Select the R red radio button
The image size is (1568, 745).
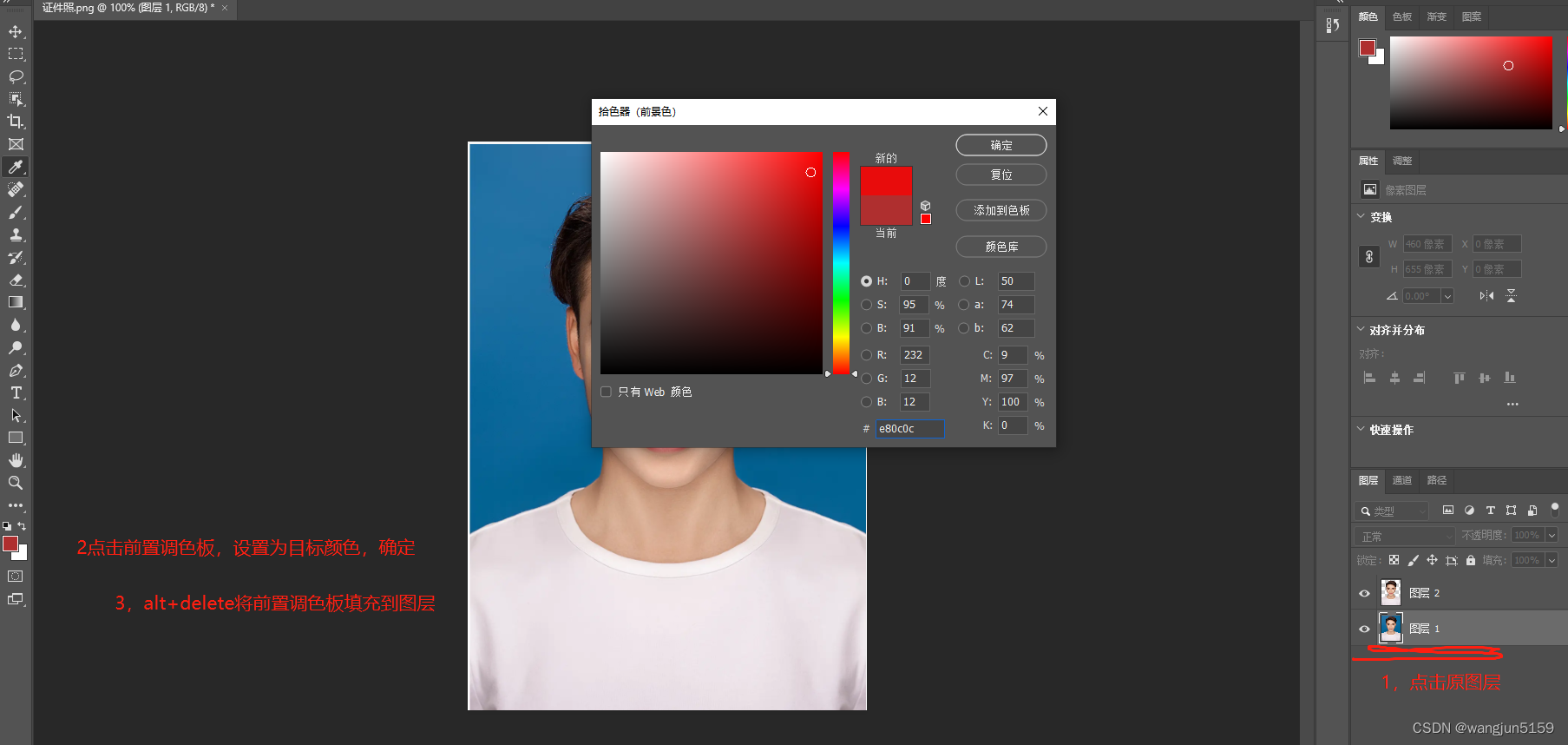866,355
